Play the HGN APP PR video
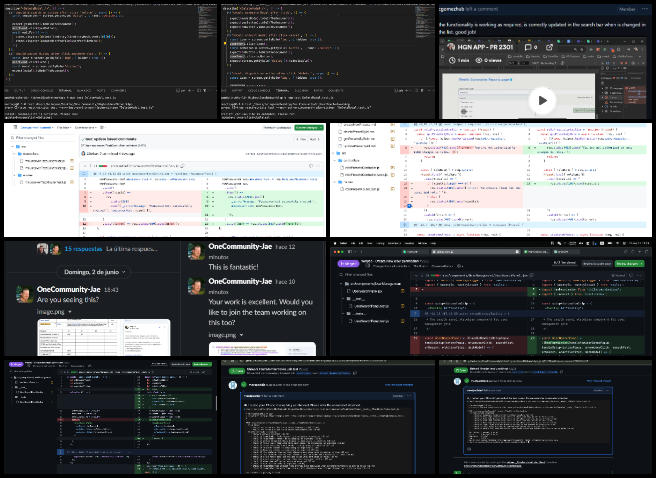656x478 pixels. (542, 99)
